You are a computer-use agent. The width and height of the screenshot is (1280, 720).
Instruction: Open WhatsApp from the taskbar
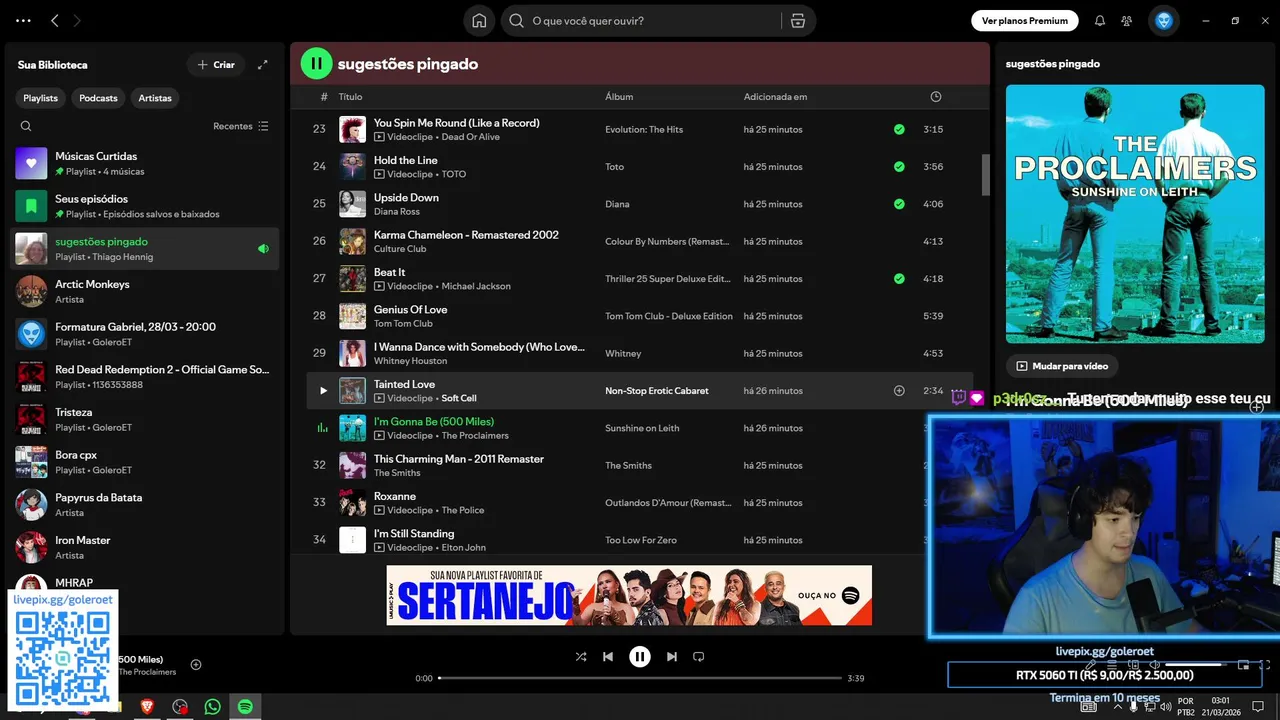coord(212,707)
